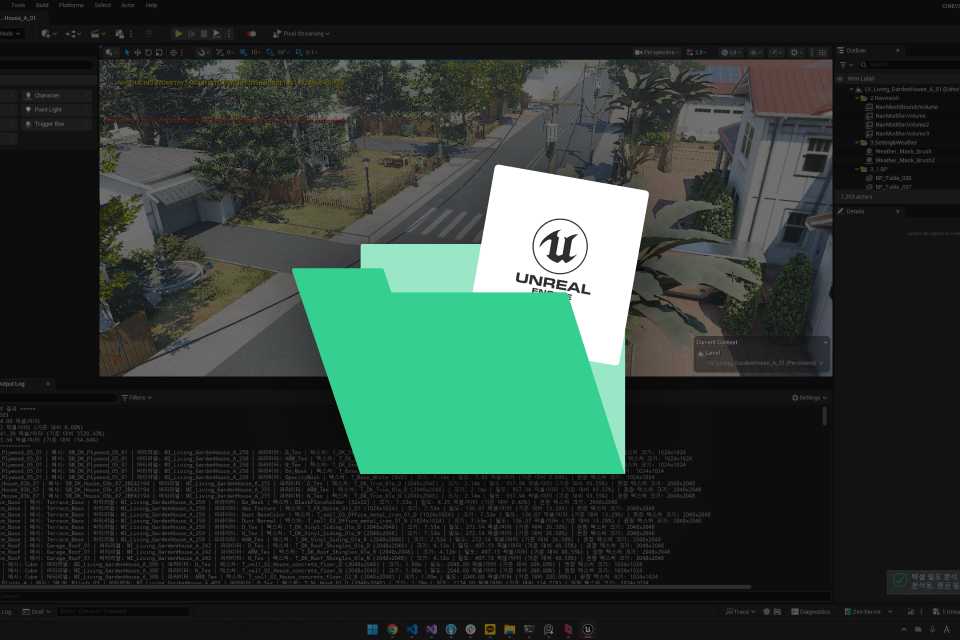Click the Point Light placement item
Screen dimensions: 960x640
(x=56, y=110)
